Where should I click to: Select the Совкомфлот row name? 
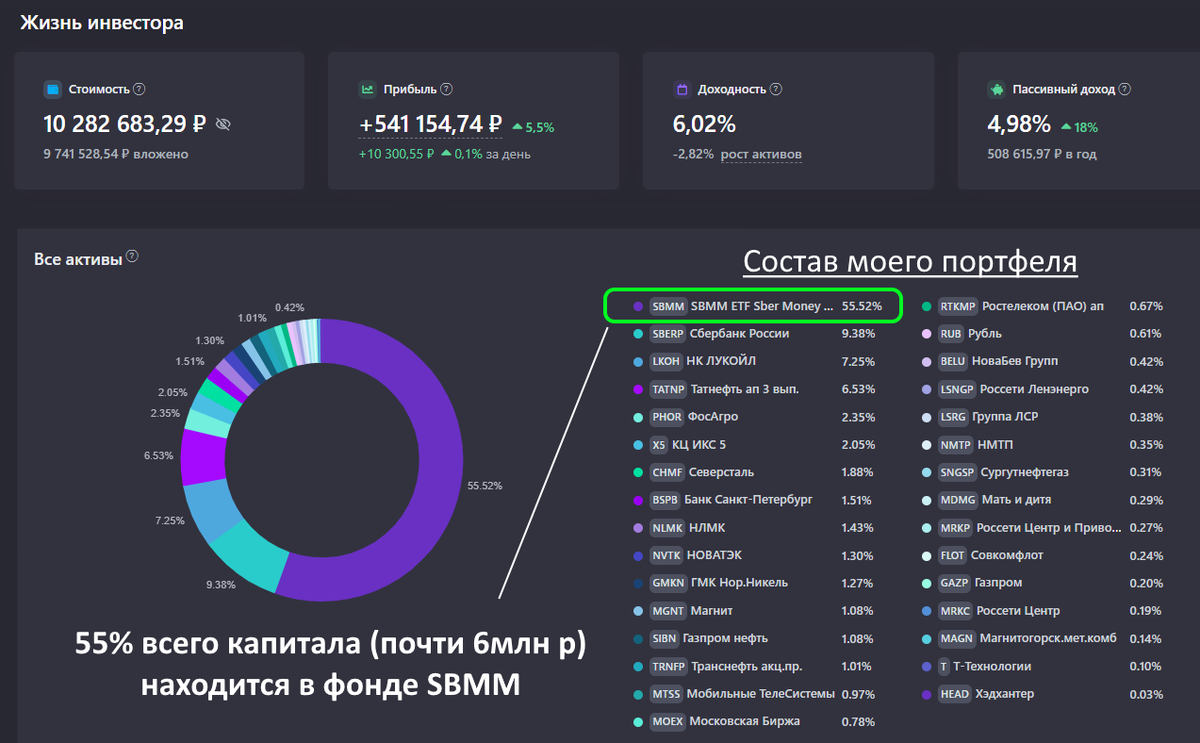coord(1008,555)
